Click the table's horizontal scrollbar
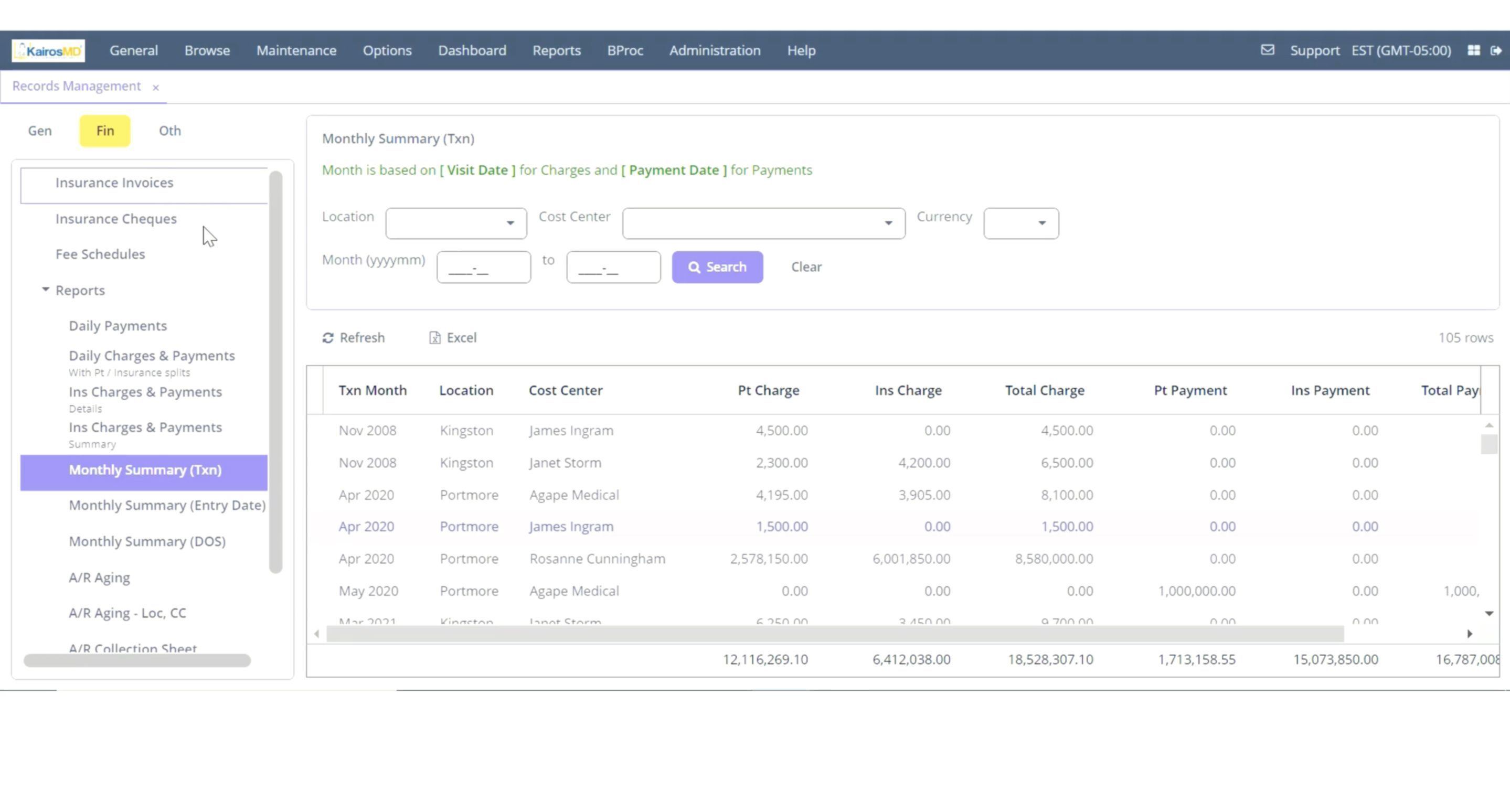 pos(835,634)
